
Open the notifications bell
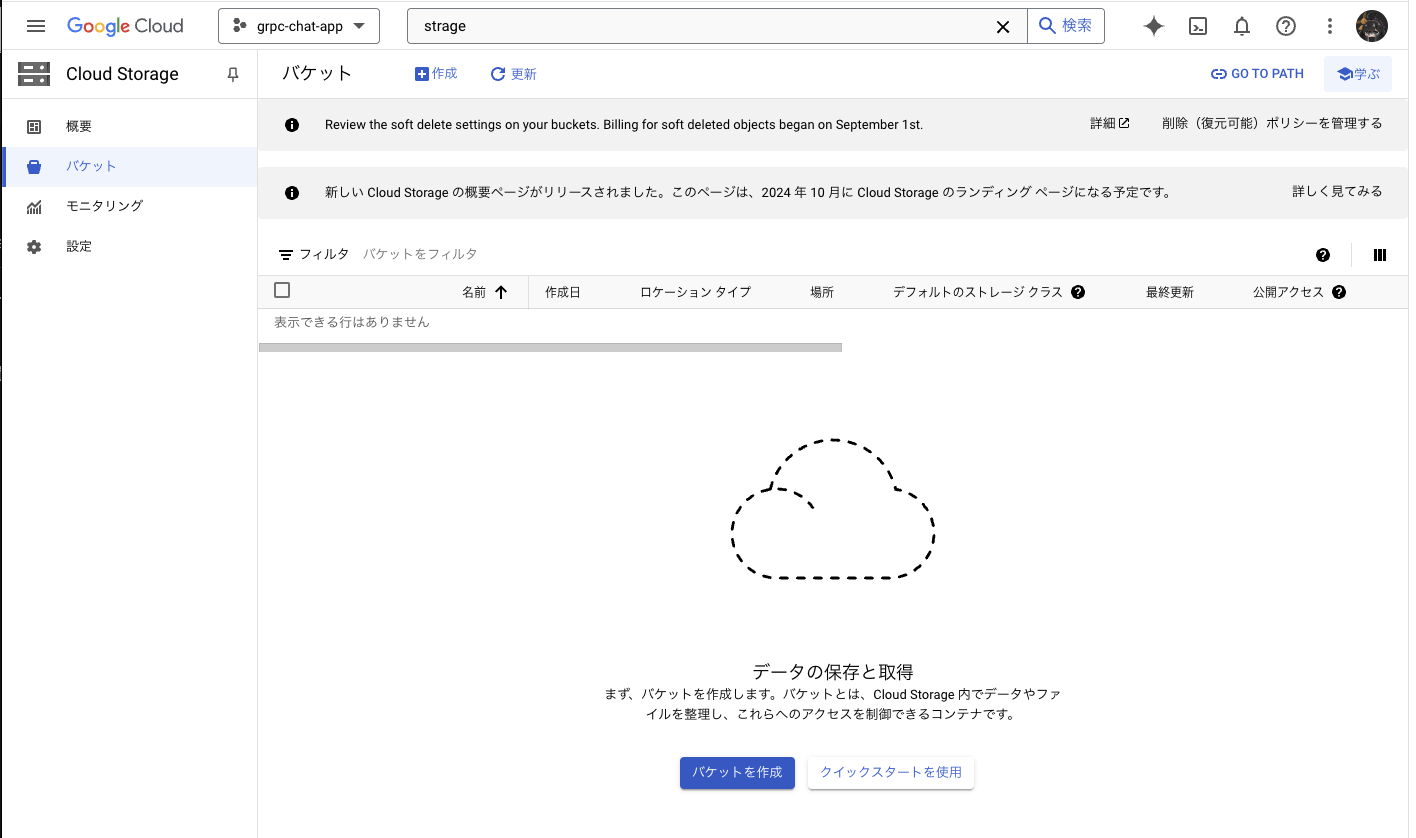[x=1242, y=27]
